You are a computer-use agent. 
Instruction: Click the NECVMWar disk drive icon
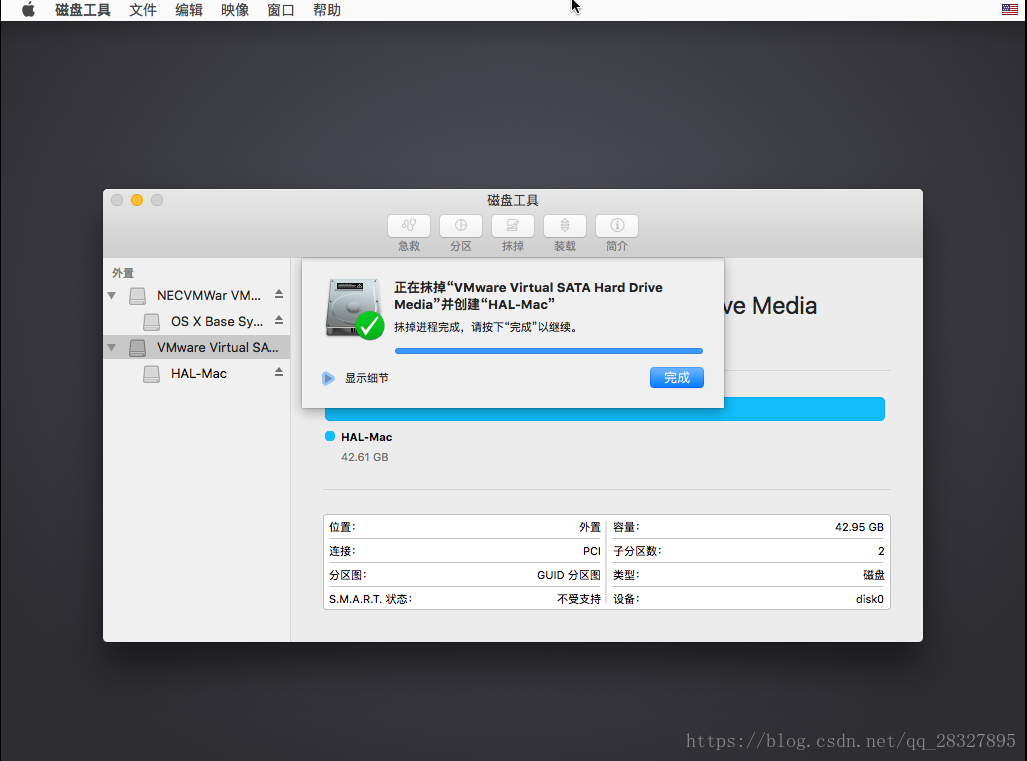coord(138,296)
